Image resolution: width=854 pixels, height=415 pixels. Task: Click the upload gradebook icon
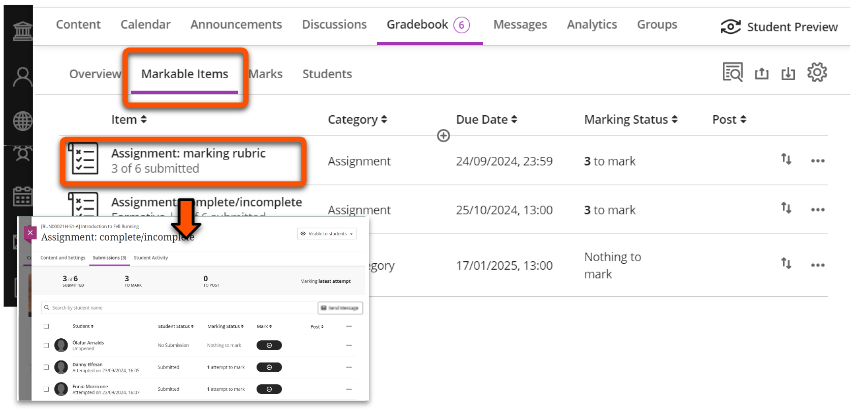[762, 73]
